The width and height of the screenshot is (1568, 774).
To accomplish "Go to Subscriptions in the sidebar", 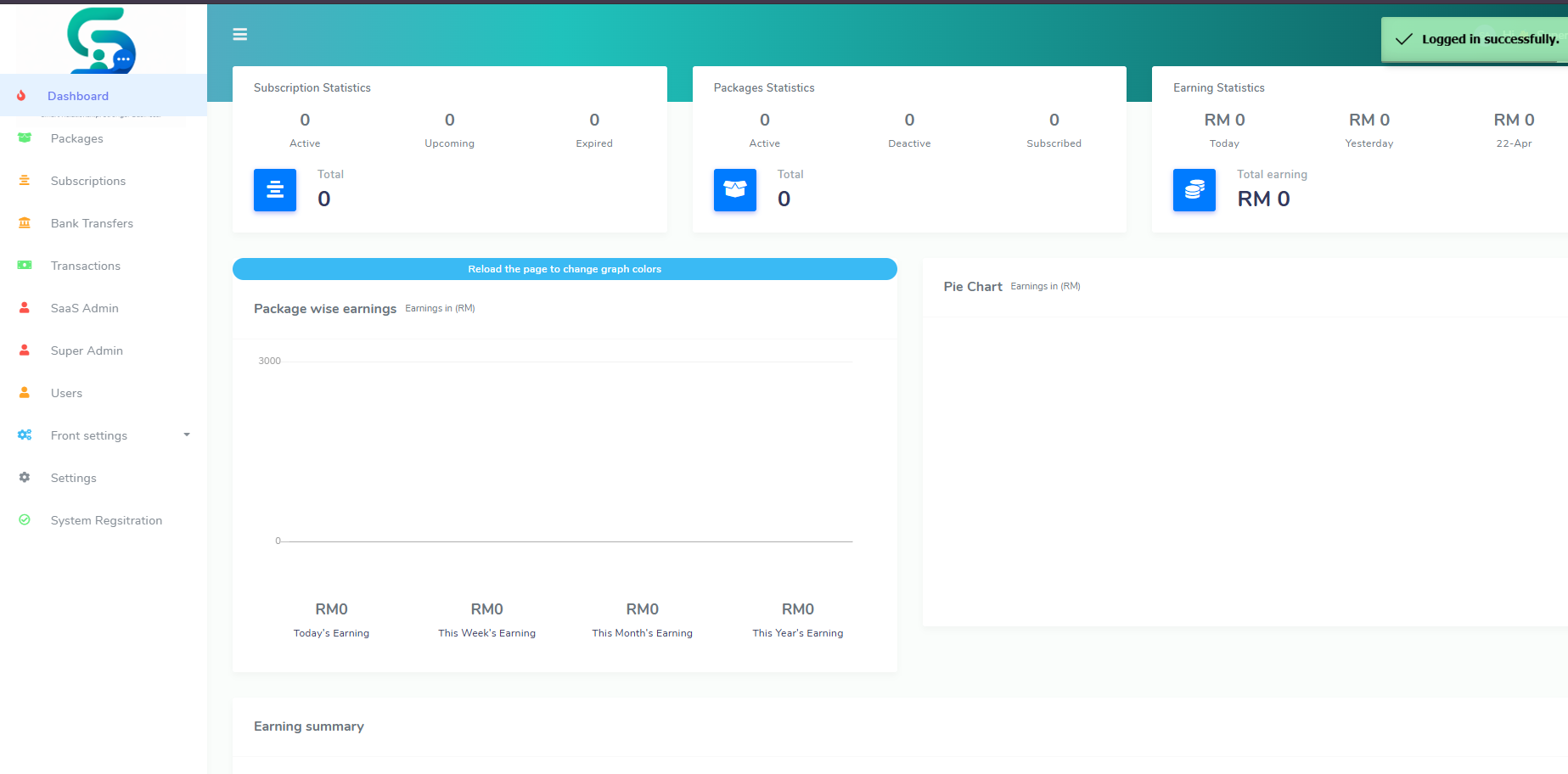I will coord(88,181).
